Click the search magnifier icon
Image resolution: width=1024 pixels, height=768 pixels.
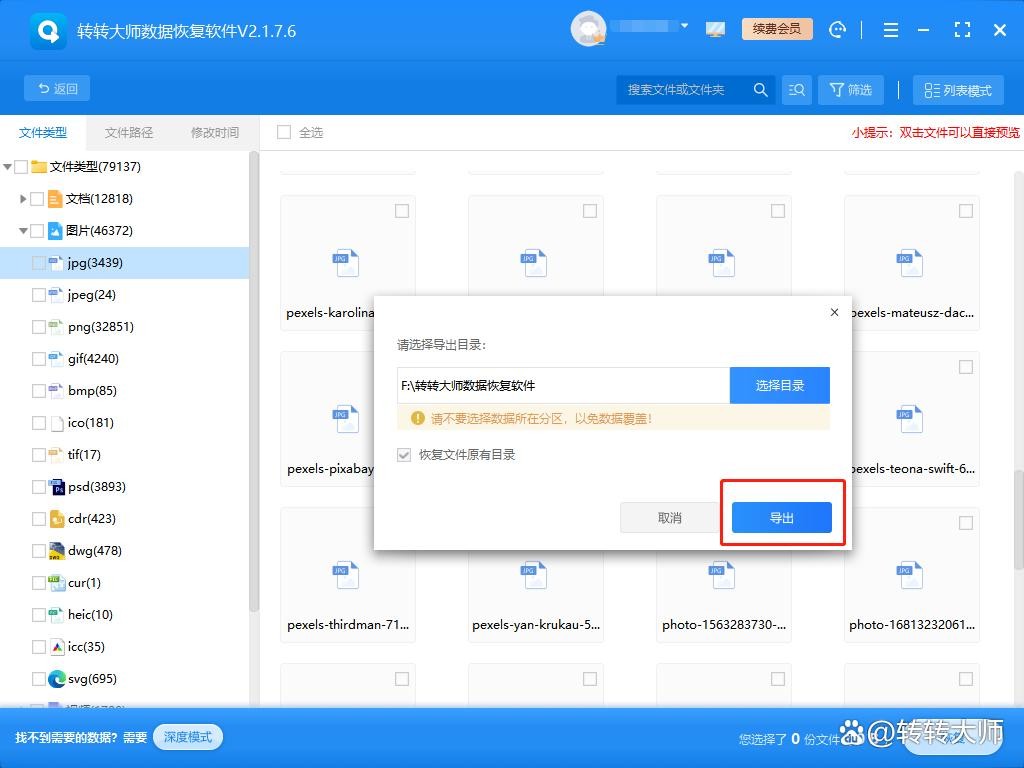(x=760, y=90)
